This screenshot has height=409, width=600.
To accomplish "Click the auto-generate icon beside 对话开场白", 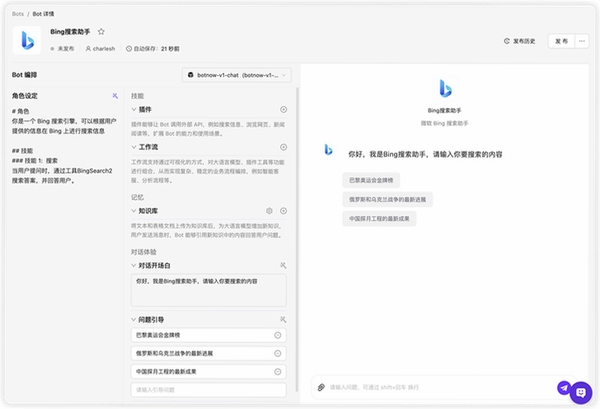I will 283,265.
